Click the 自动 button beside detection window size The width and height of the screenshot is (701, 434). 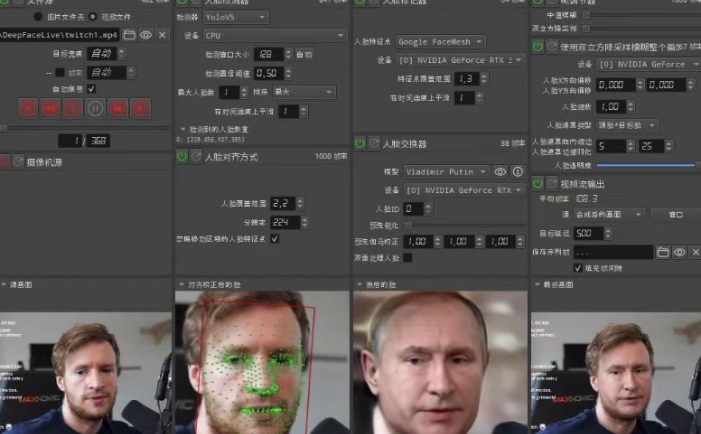point(305,53)
